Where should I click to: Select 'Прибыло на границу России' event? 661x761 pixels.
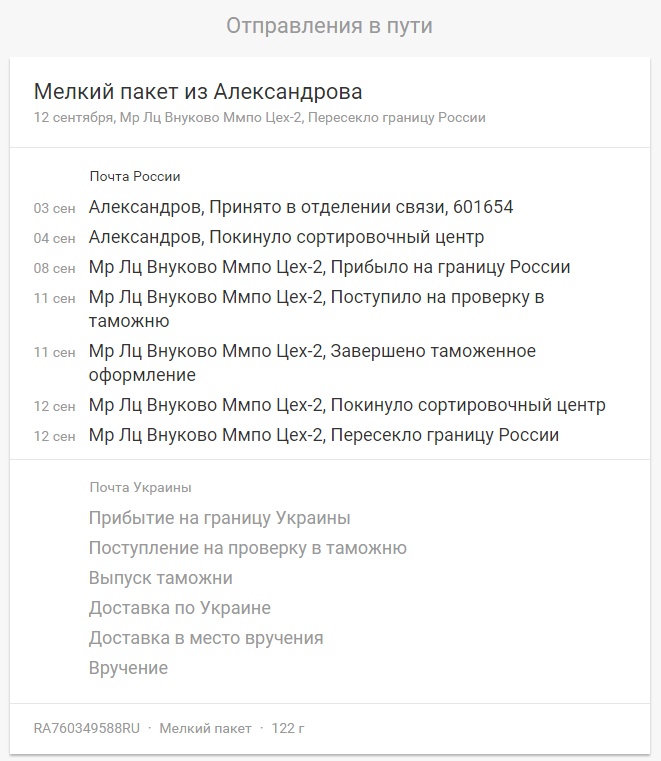pos(329,267)
